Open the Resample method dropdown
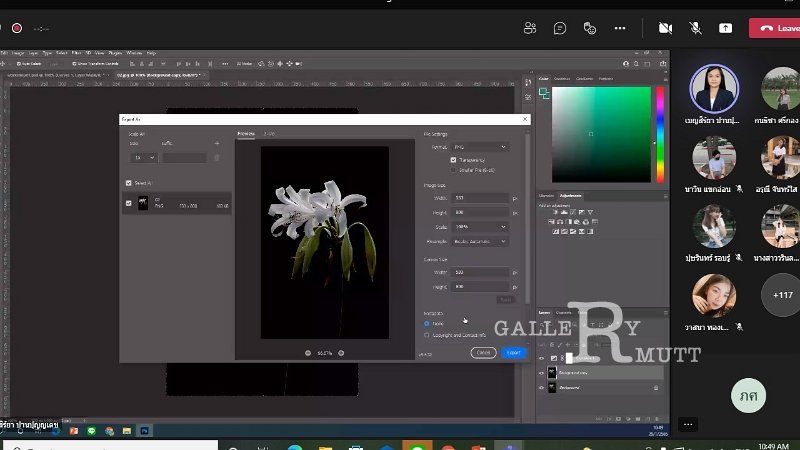This screenshot has width=800, height=450. (480, 241)
